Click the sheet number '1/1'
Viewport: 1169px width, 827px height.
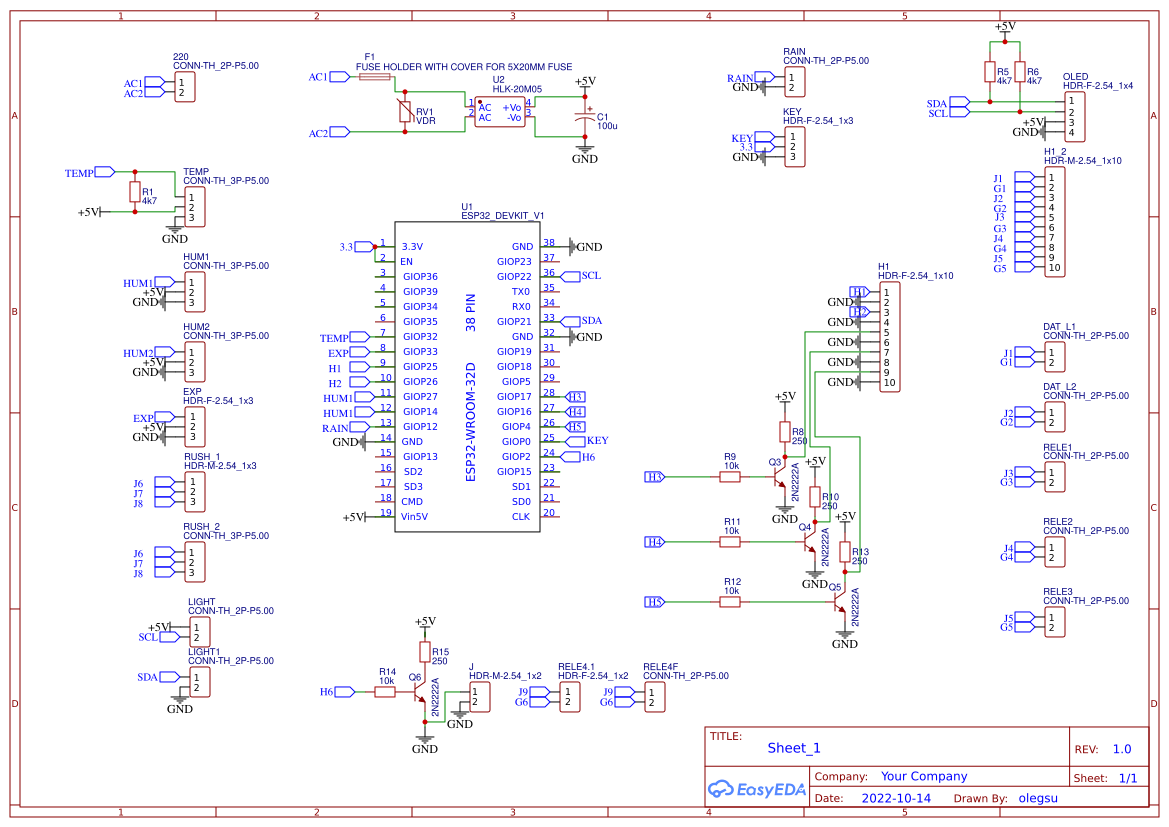[x=1128, y=779]
